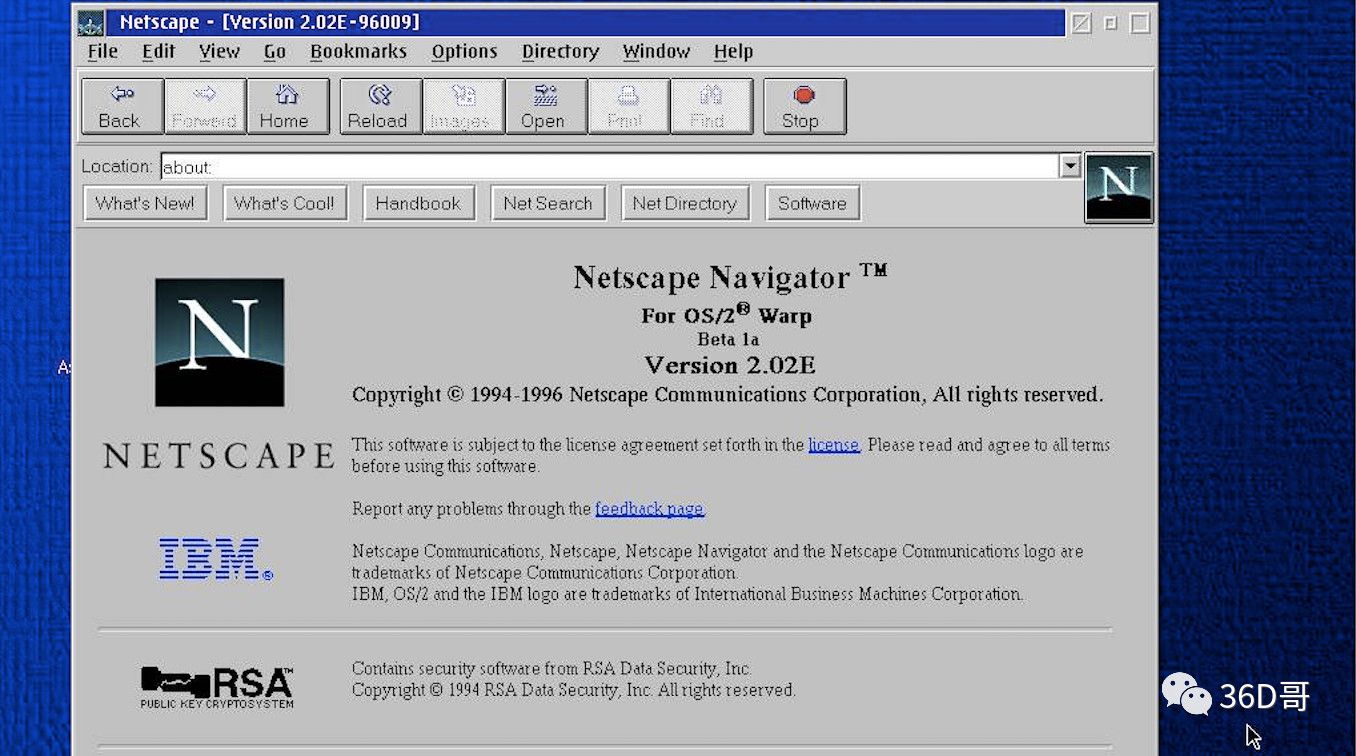This screenshot has width=1356, height=756.
Task: Open the Directory menu
Action: [560, 52]
